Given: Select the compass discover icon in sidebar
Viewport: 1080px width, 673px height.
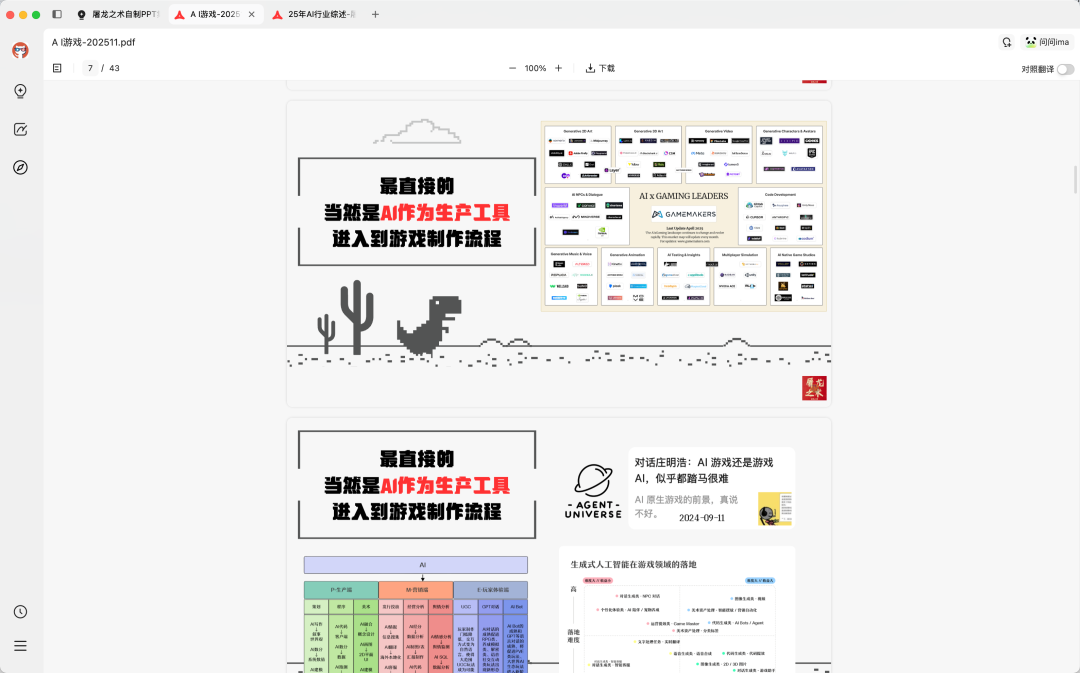Looking at the screenshot, I should [20, 167].
